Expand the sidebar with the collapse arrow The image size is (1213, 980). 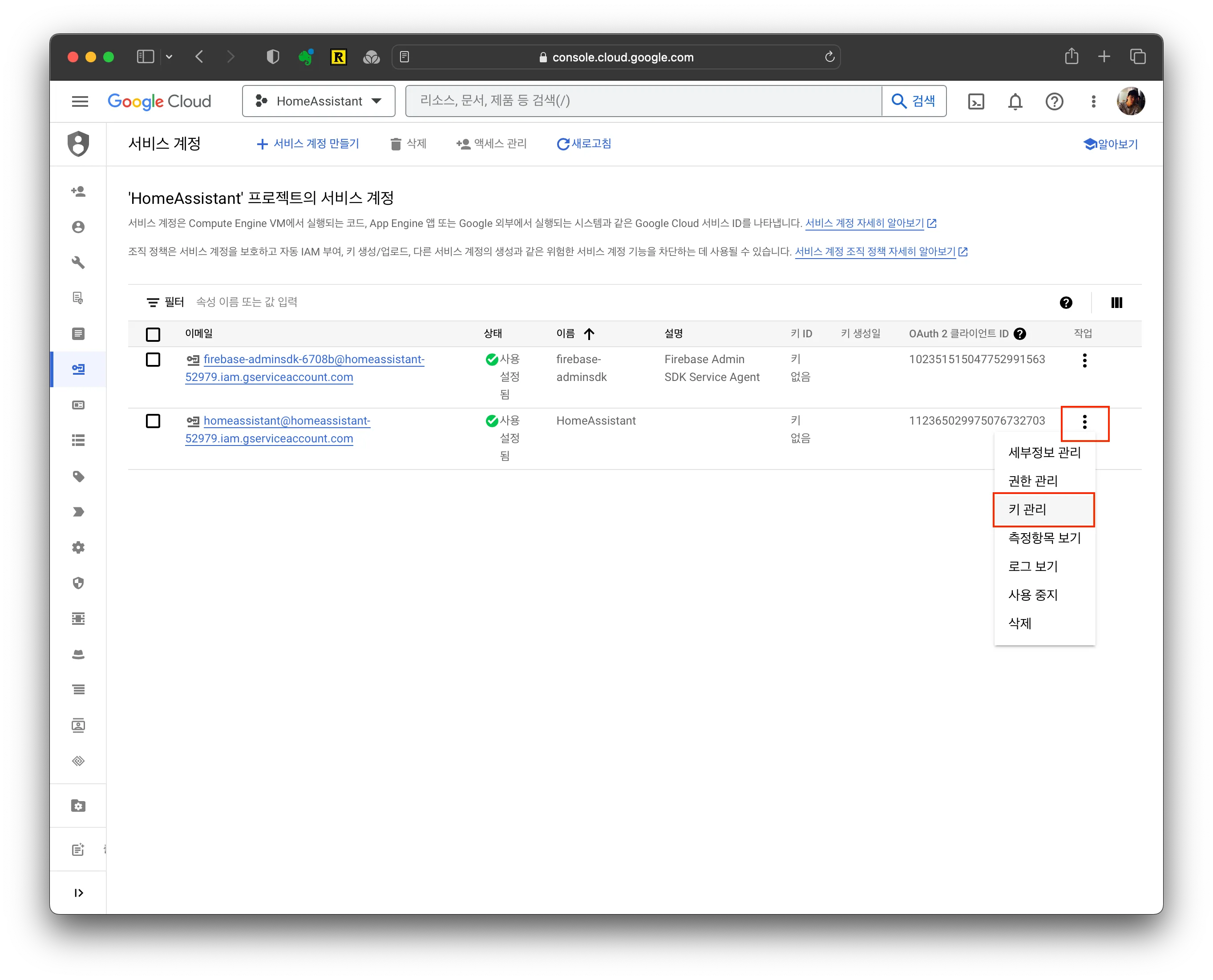pos(78,892)
